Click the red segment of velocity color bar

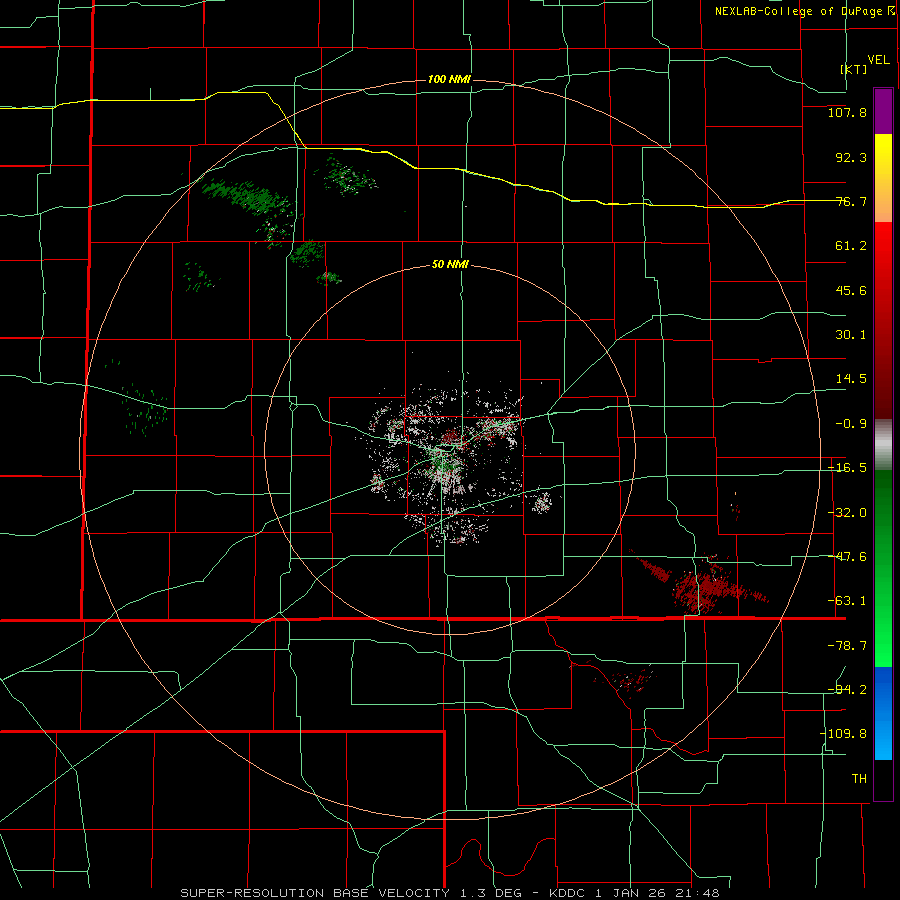[x=883, y=320]
